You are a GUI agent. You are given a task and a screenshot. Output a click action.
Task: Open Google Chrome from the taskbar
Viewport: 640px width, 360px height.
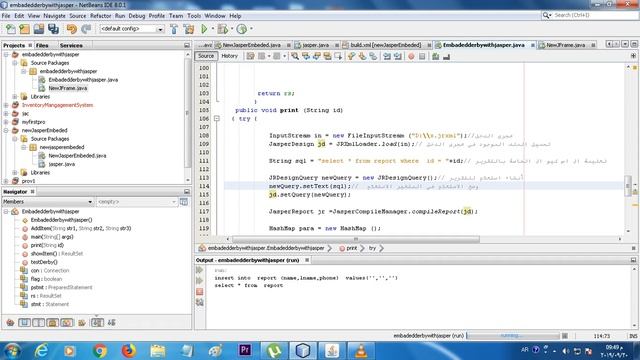point(100,351)
